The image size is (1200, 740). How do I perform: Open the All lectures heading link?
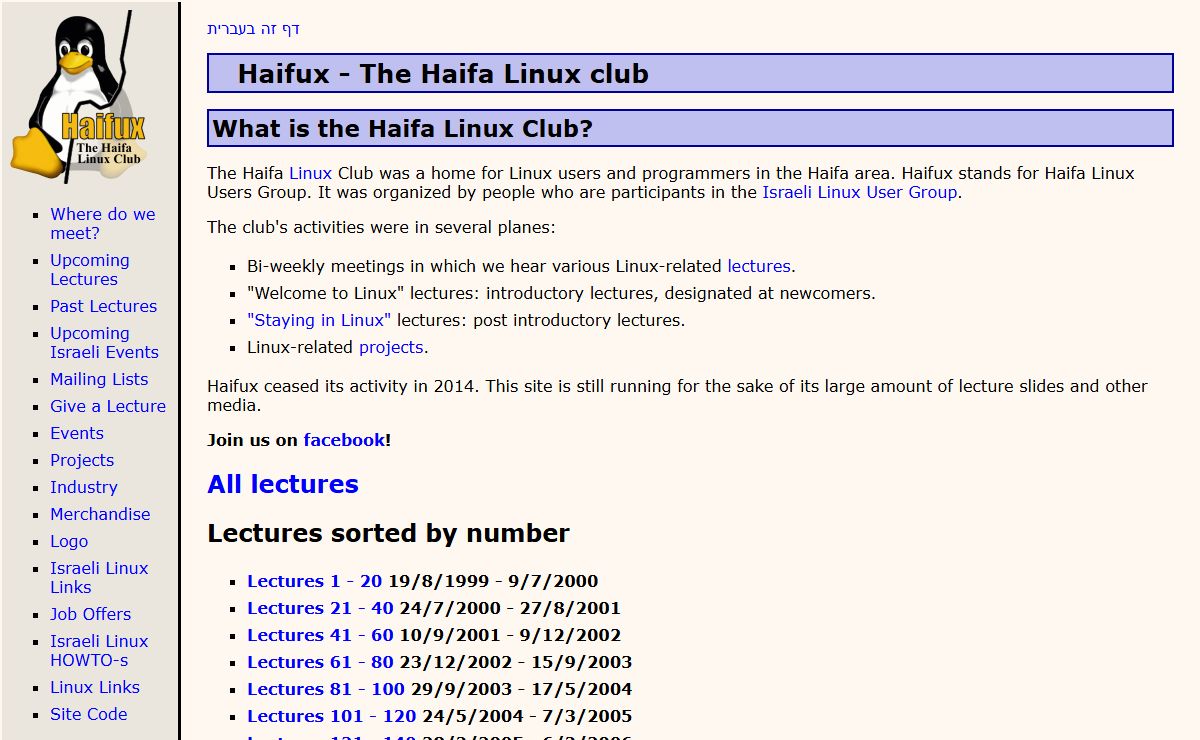[x=282, y=484]
